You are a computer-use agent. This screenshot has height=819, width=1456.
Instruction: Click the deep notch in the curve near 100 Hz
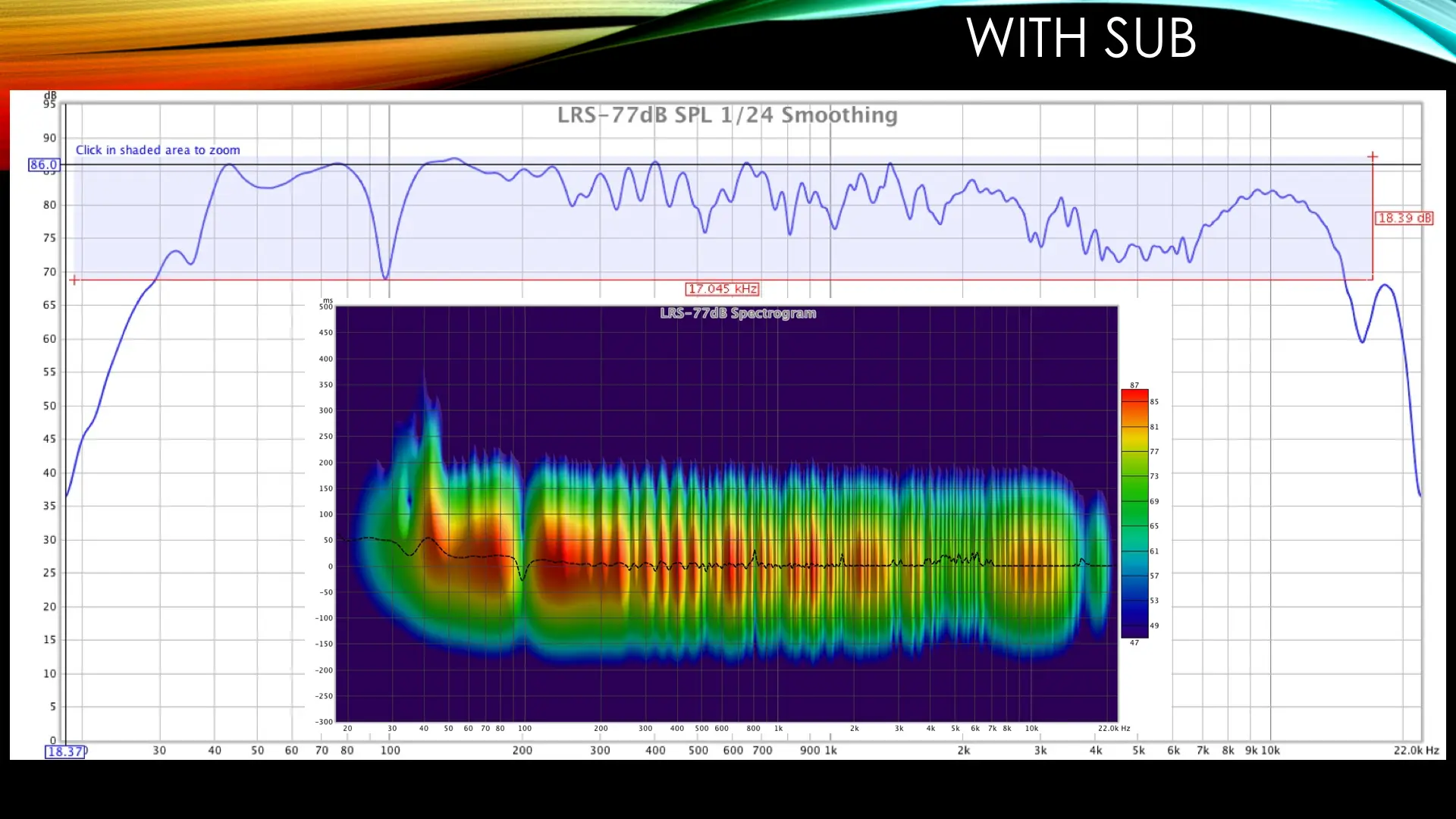pos(386,278)
